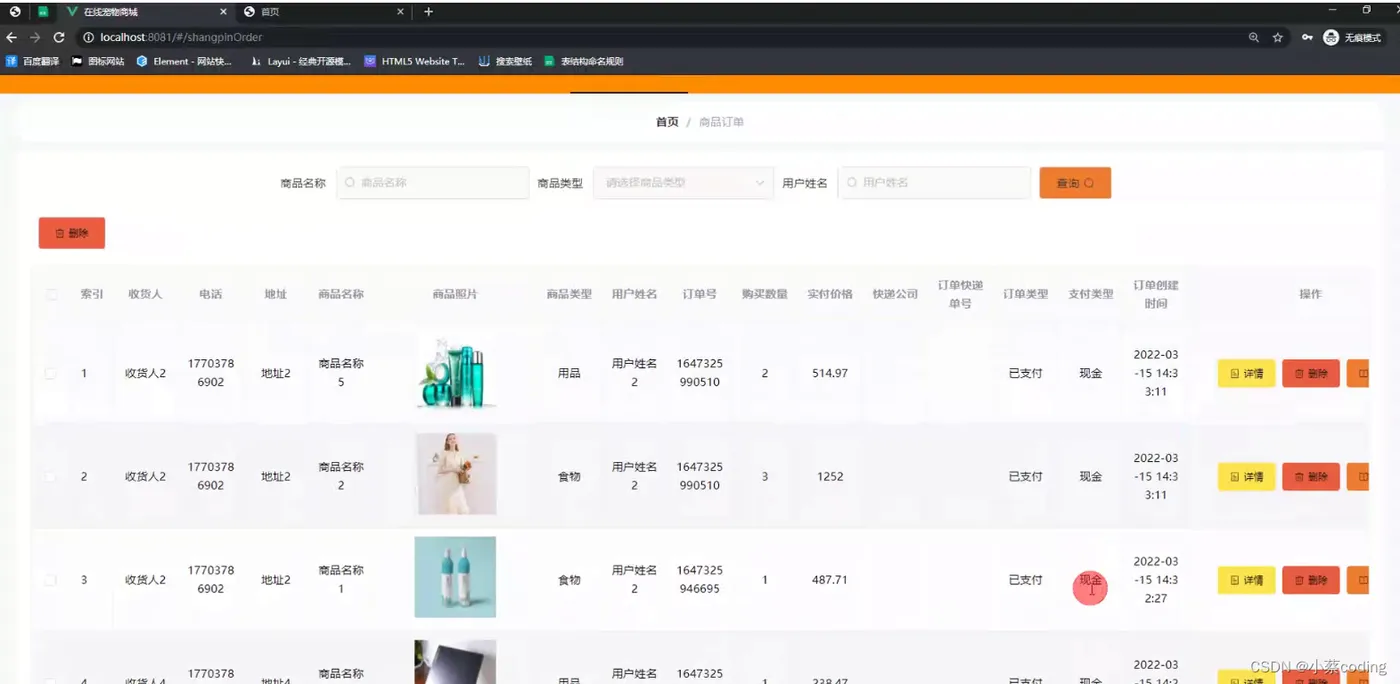Toggle the select-all checkbox in table header

coord(51,294)
